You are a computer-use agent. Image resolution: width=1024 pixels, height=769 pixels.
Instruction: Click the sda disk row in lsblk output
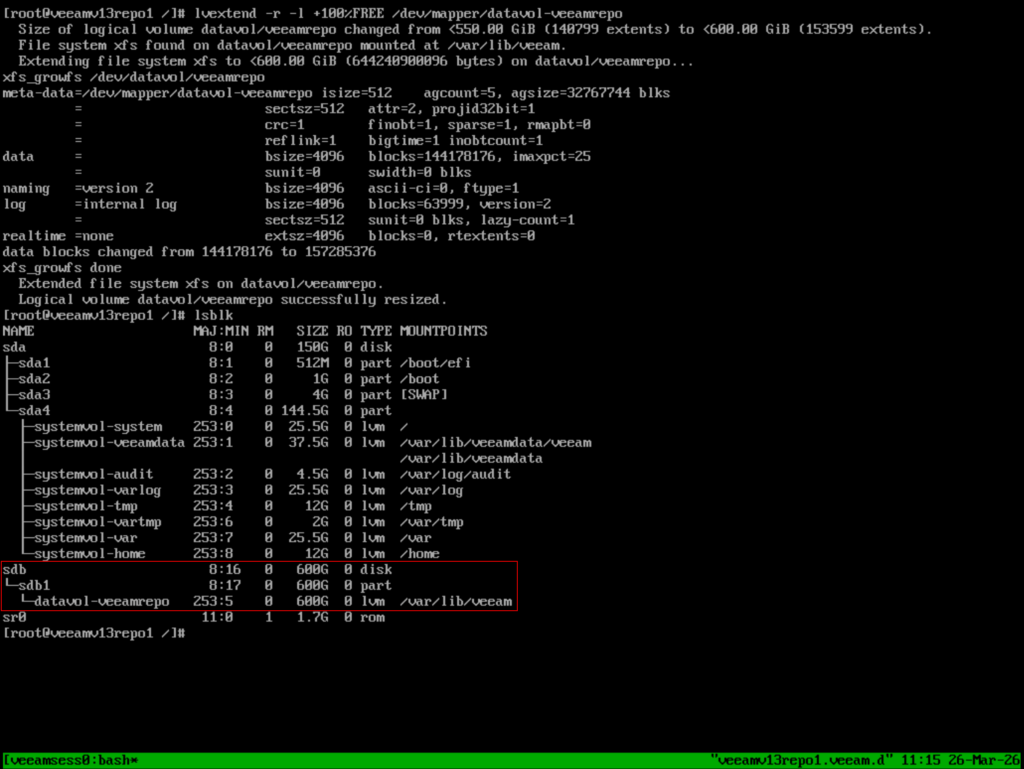click(x=15, y=346)
